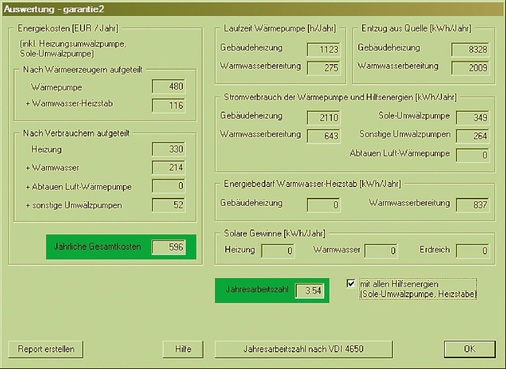Click the Warmwasser cost field showing 214
Screen dimensions: 506x369
pyautogui.click(x=169, y=167)
